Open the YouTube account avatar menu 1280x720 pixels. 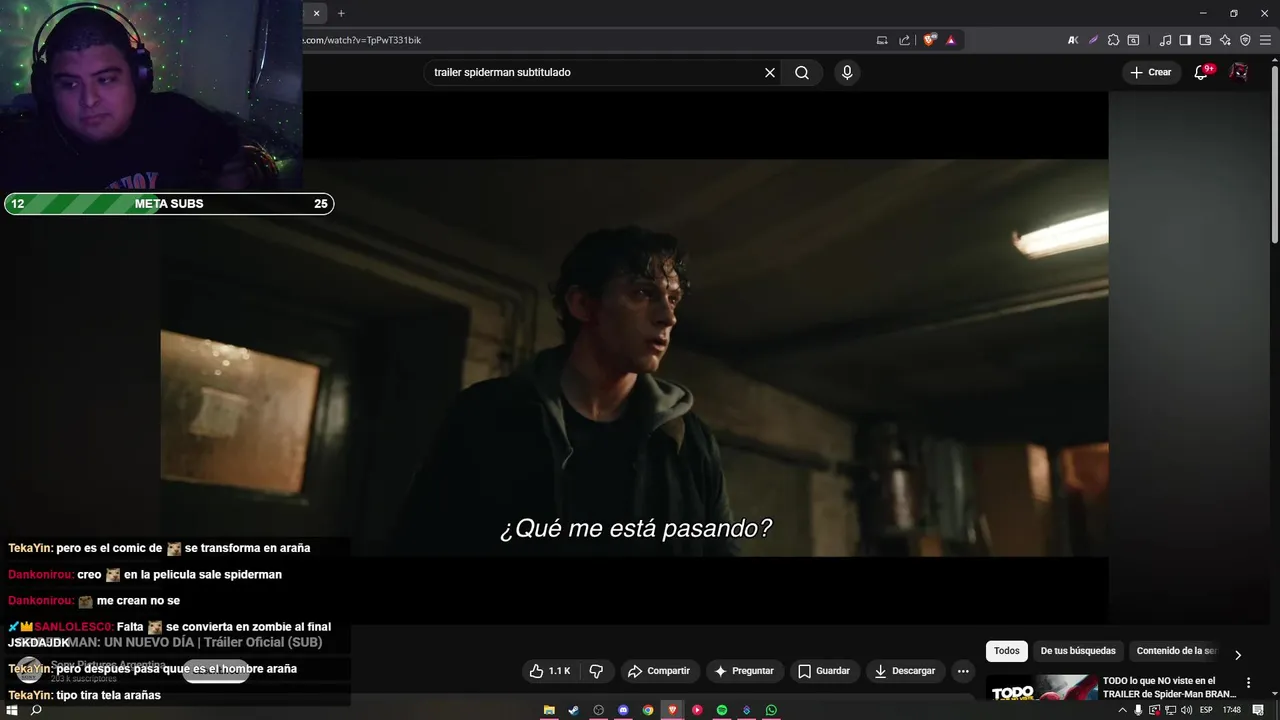point(1239,72)
